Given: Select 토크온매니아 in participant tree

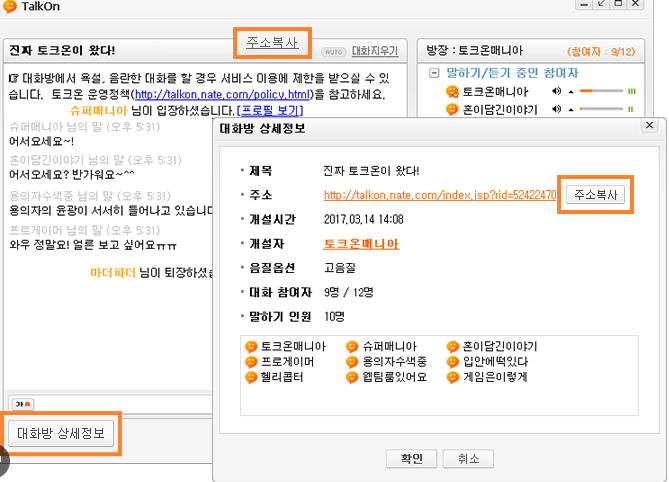Looking at the screenshot, I should (x=495, y=91).
